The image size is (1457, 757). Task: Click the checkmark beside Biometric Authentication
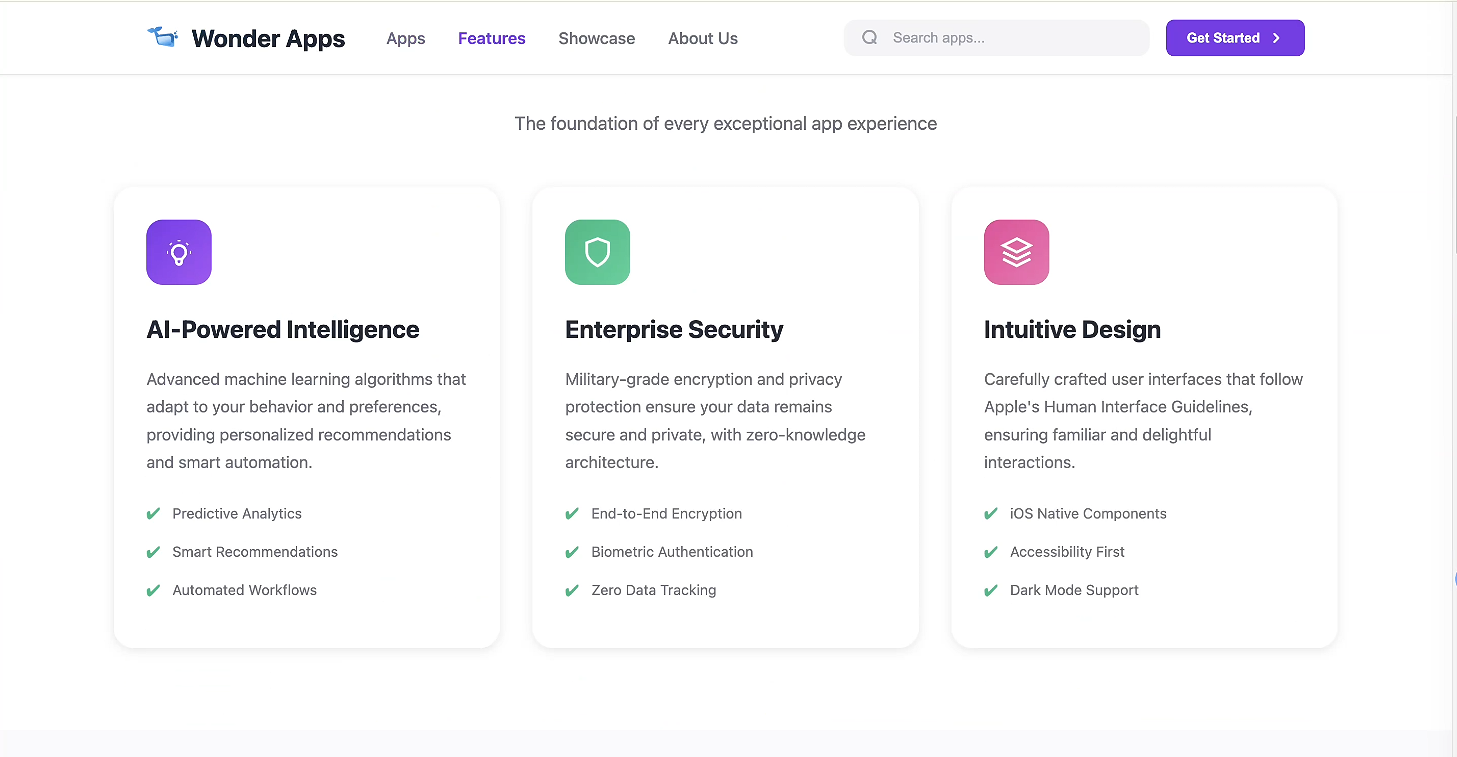[x=572, y=552]
